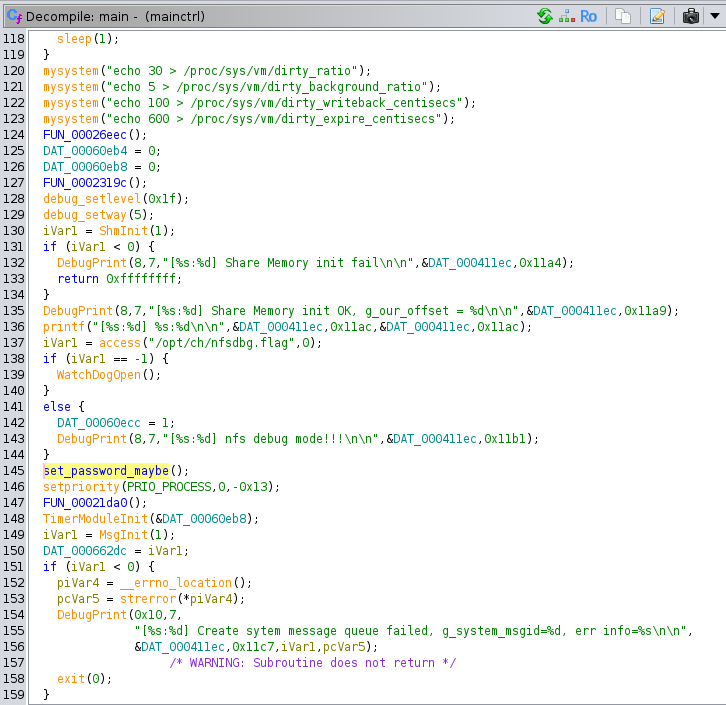The width and height of the screenshot is (726, 705).
Task: Open the data flow graph icon
Action: click(567, 16)
